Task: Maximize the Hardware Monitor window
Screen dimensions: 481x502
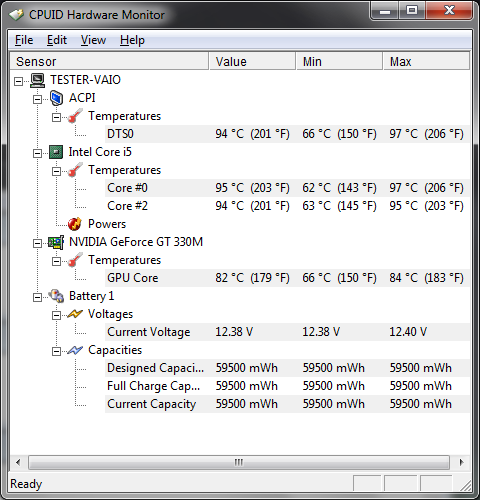Action: 412,11
